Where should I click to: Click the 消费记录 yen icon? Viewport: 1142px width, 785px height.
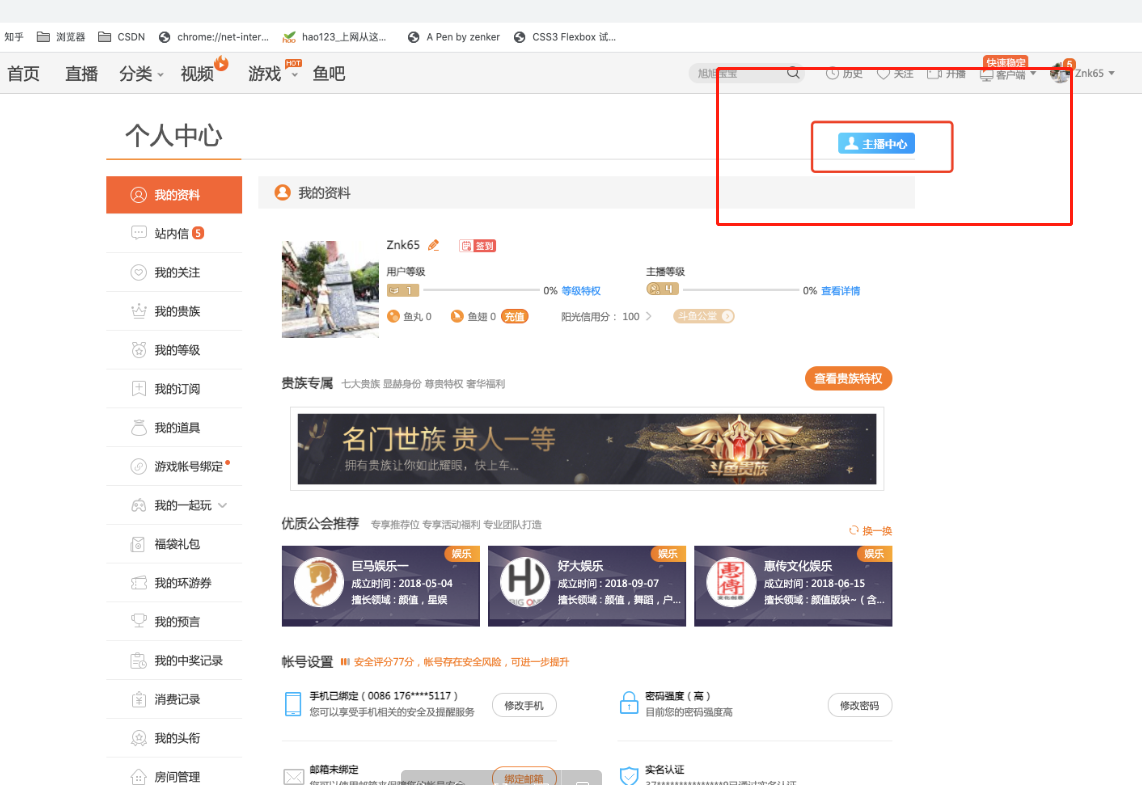coord(138,699)
